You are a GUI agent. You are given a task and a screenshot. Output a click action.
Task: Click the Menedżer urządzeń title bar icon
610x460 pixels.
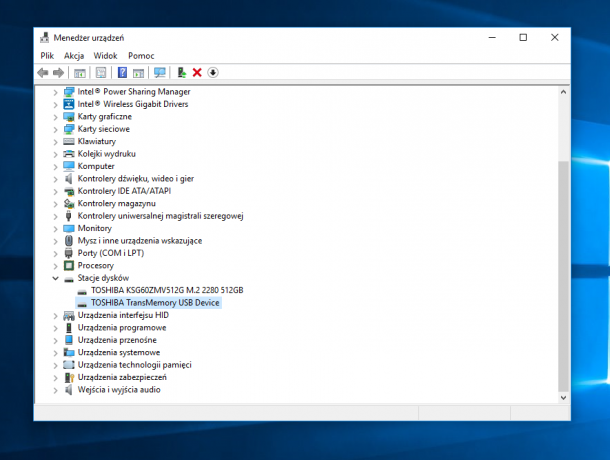coord(45,38)
